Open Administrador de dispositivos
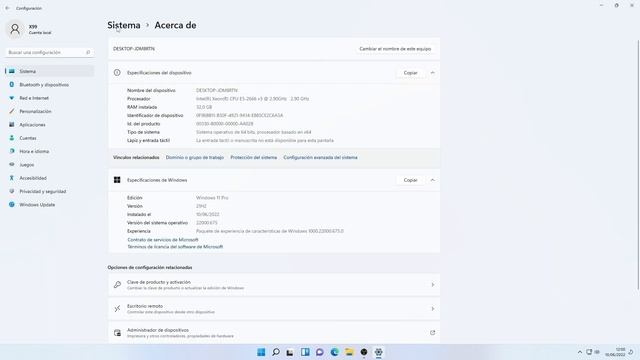This screenshot has height=360, width=640. [x=274, y=333]
